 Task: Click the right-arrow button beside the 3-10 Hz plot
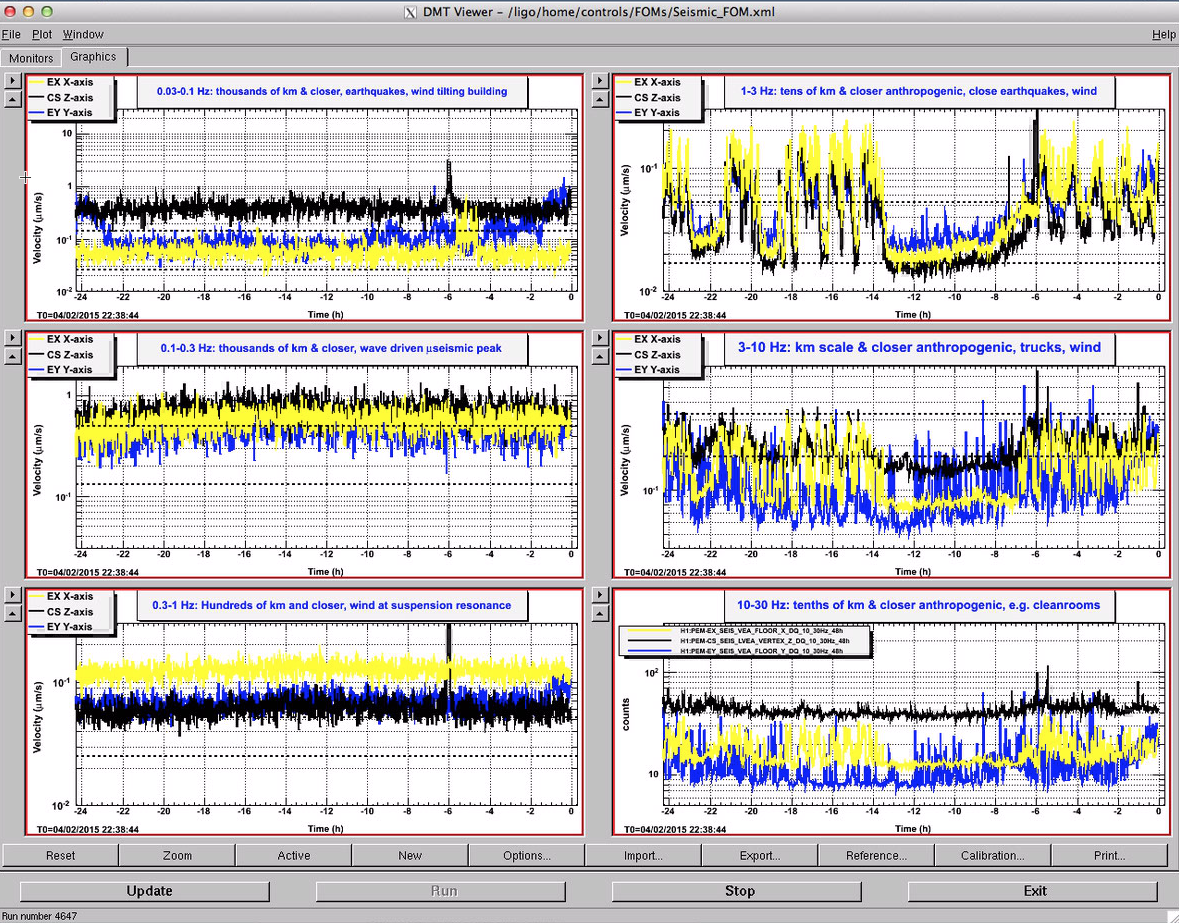click(600, 337)
